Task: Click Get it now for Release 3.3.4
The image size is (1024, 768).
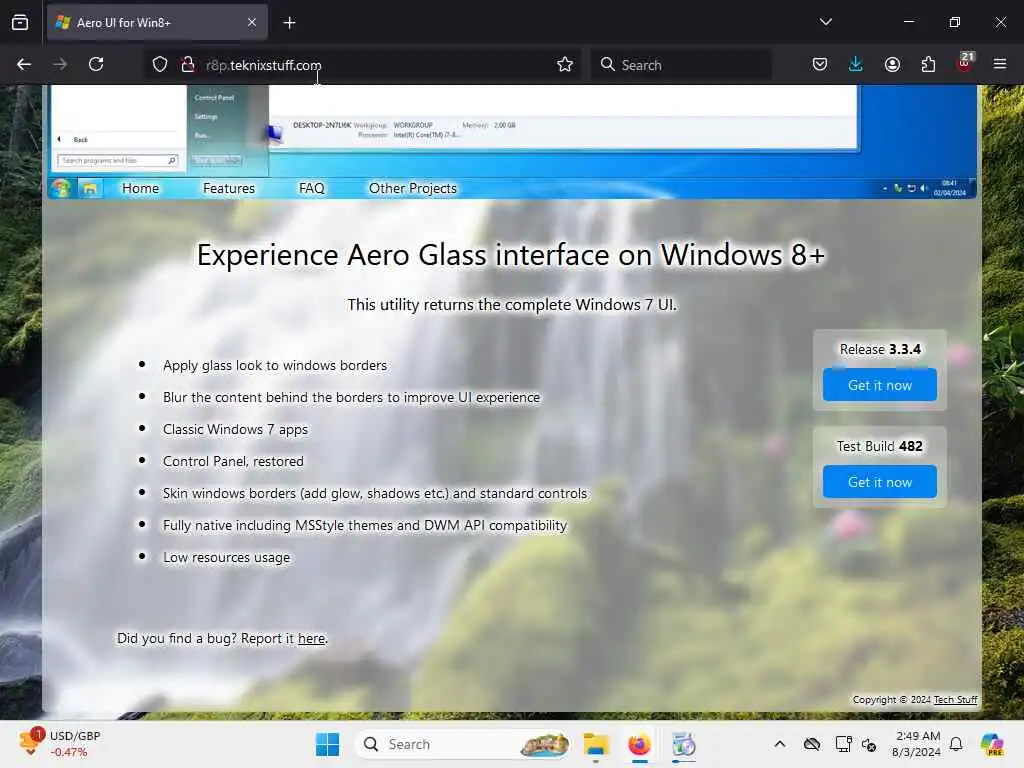Action: 880,385
